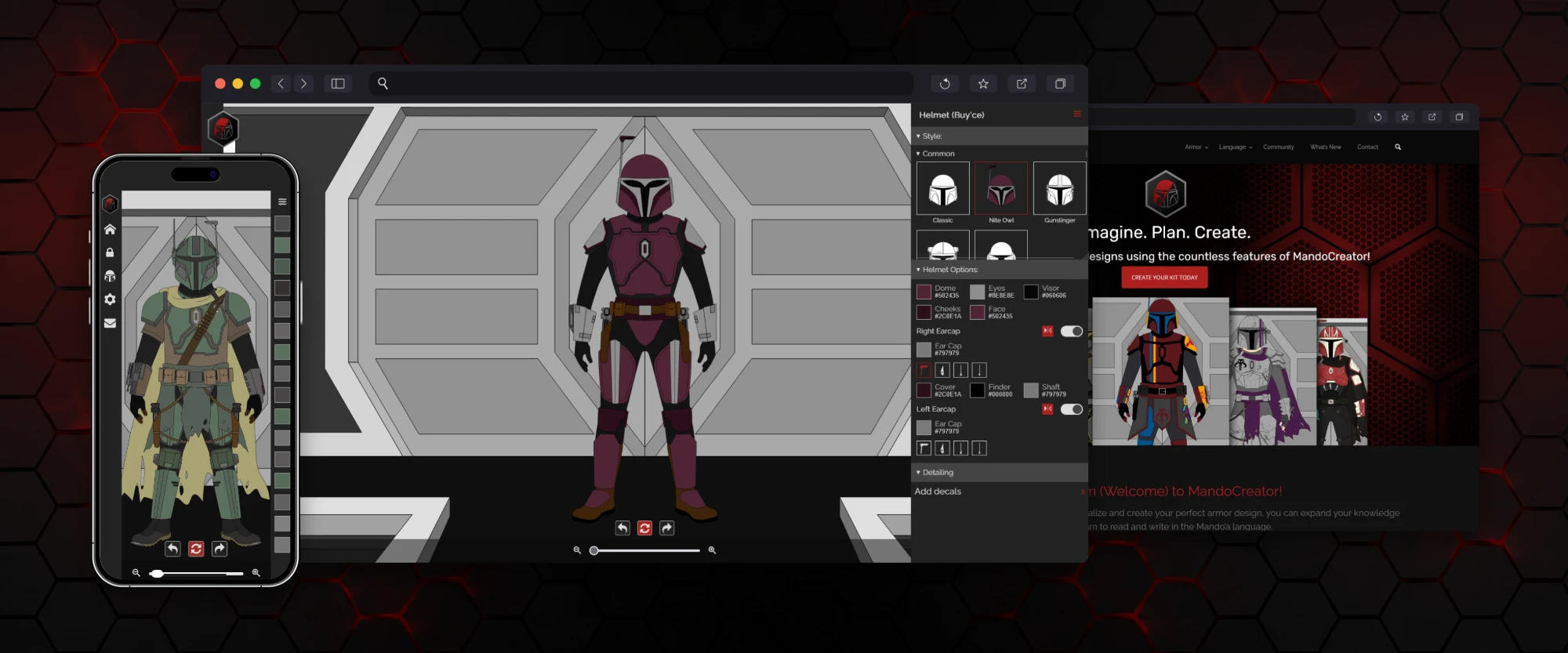
Task: Zoom in with the magnifier in the main window
Action: click(x=712, y=550)
